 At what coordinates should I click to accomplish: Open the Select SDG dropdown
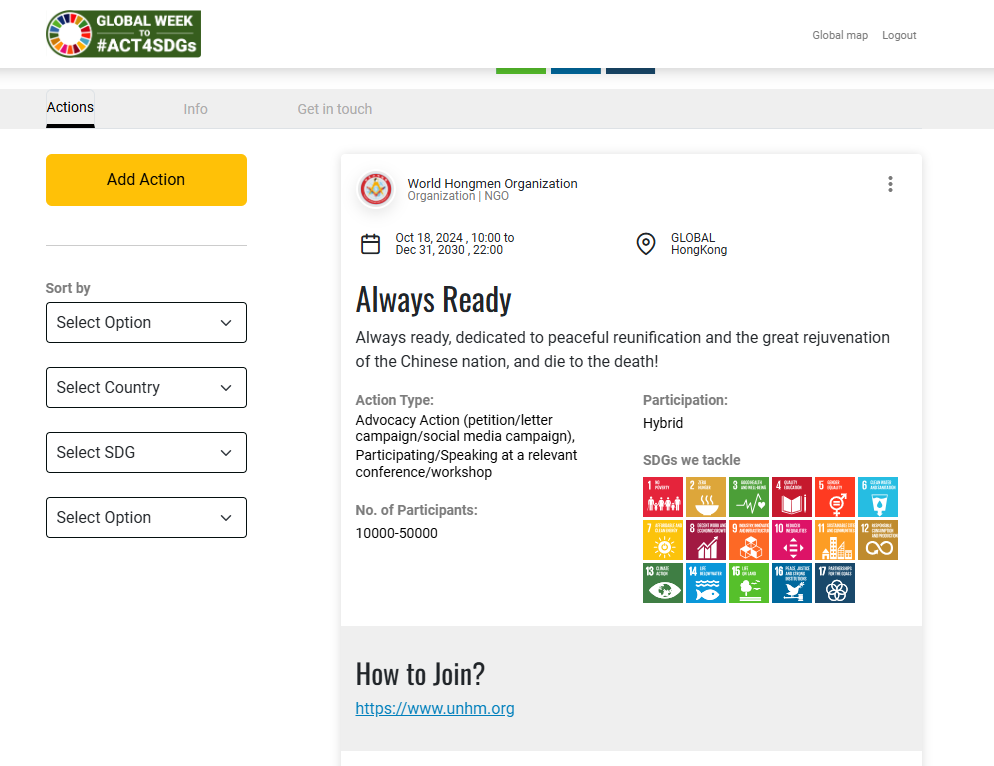click(146, 453)
